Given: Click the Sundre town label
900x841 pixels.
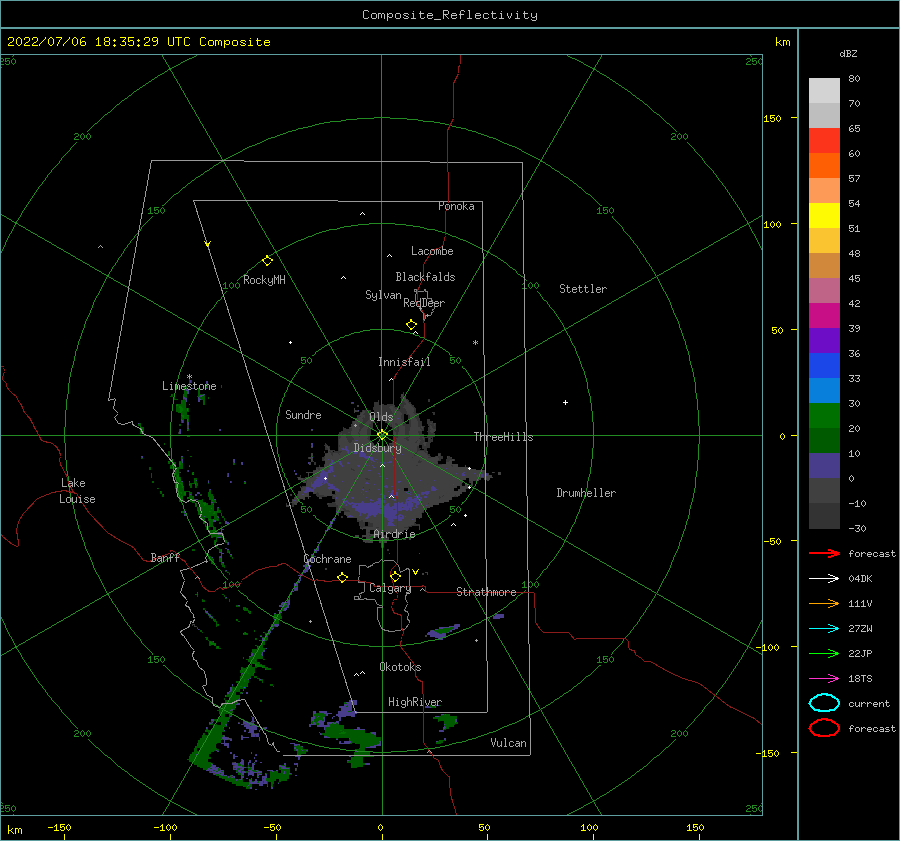Looking at the screenshot, I should 303,414.
